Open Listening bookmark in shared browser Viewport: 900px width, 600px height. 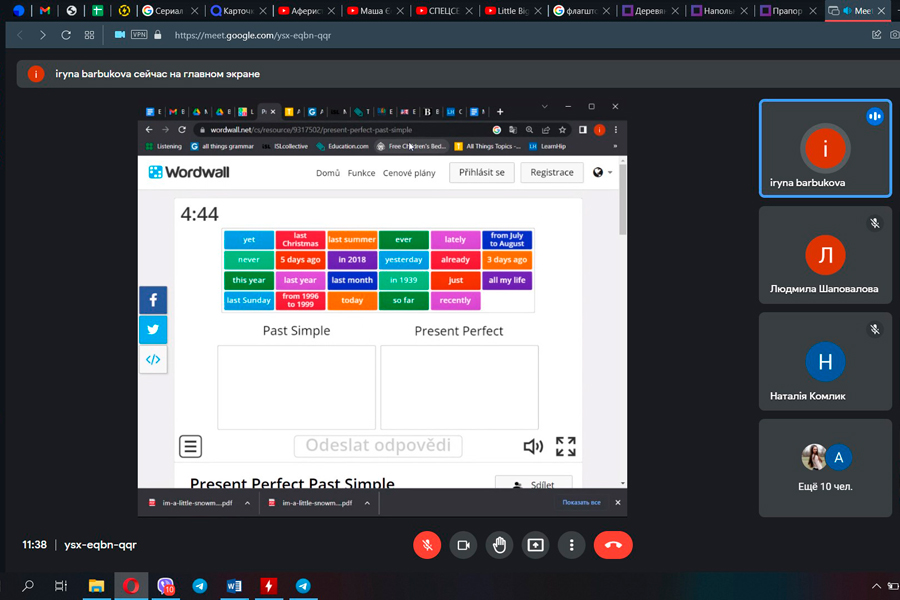point(164,146)
